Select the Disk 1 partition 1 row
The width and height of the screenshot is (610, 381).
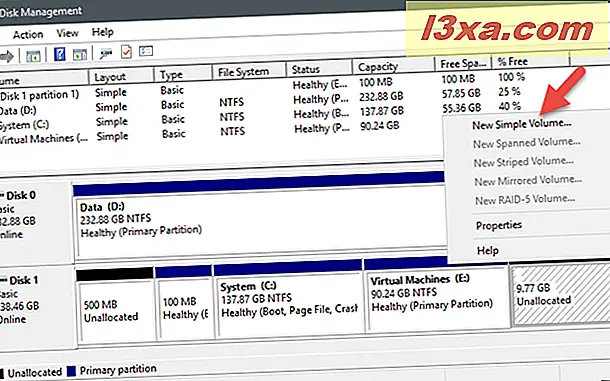(x=39, y=95)
